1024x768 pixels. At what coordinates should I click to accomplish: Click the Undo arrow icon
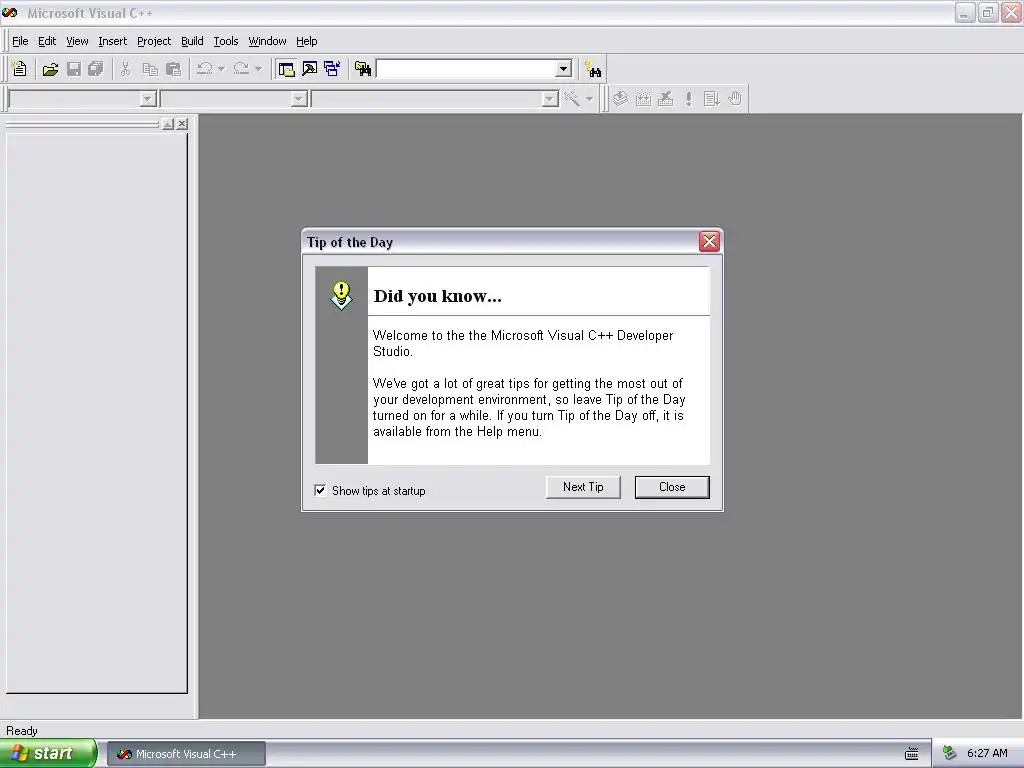point(204,69)
